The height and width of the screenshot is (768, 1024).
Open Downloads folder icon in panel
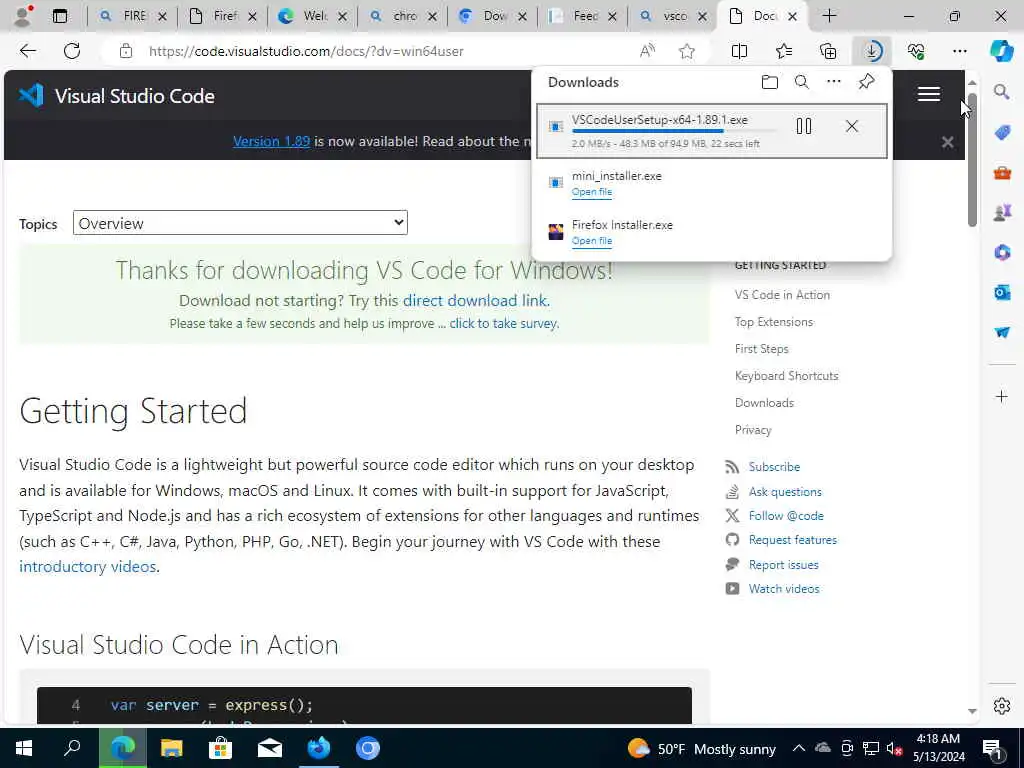point(770,82)
